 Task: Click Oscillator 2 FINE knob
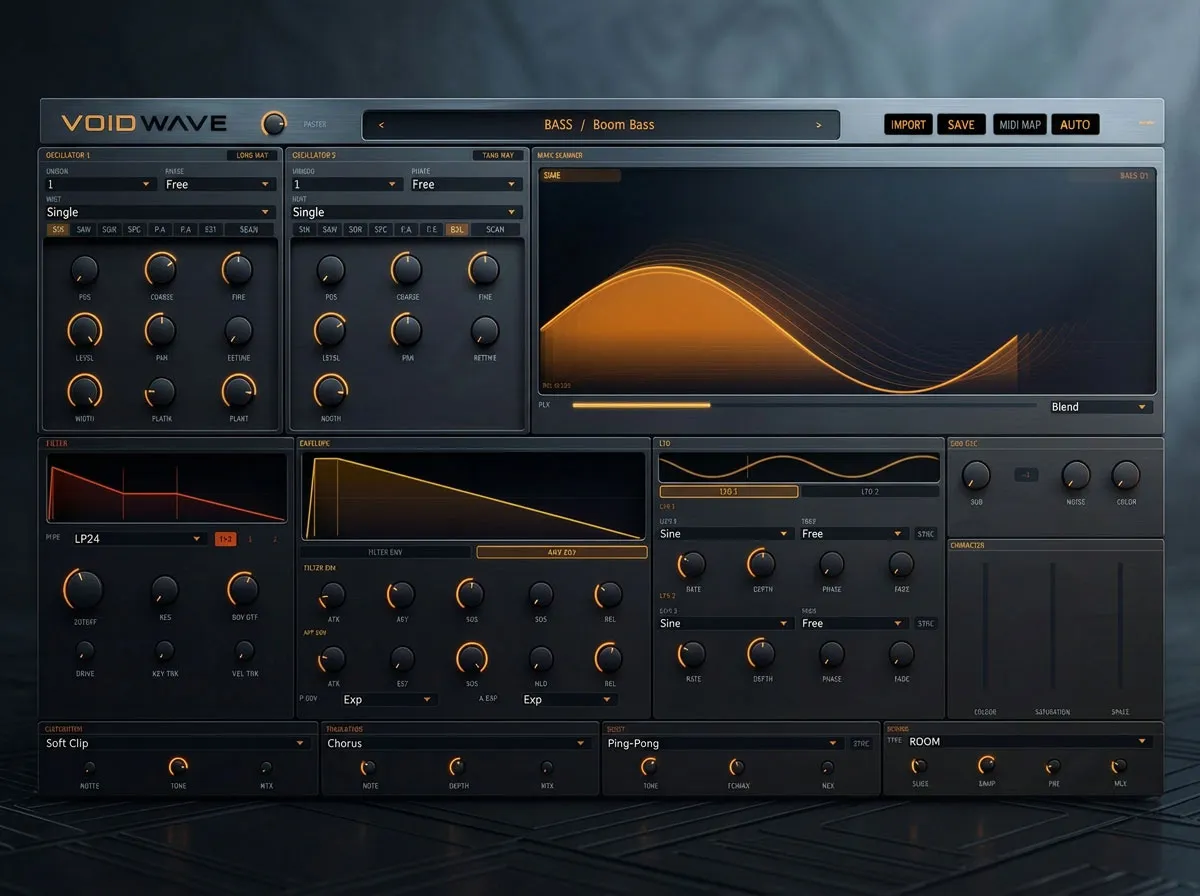(484, 269)
